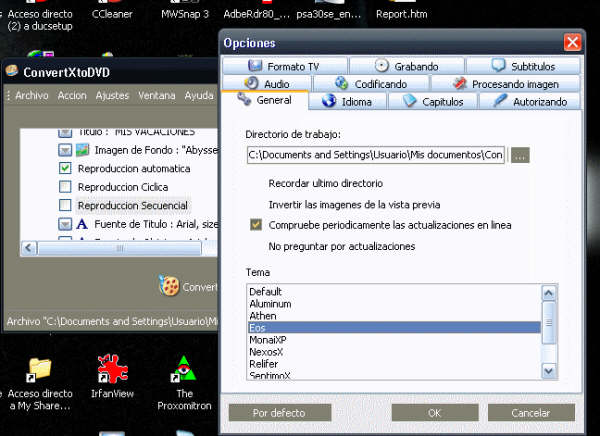Click the ConvertXtoDVD title bar icon
The image size is (600, 436).
pos(12,70)
